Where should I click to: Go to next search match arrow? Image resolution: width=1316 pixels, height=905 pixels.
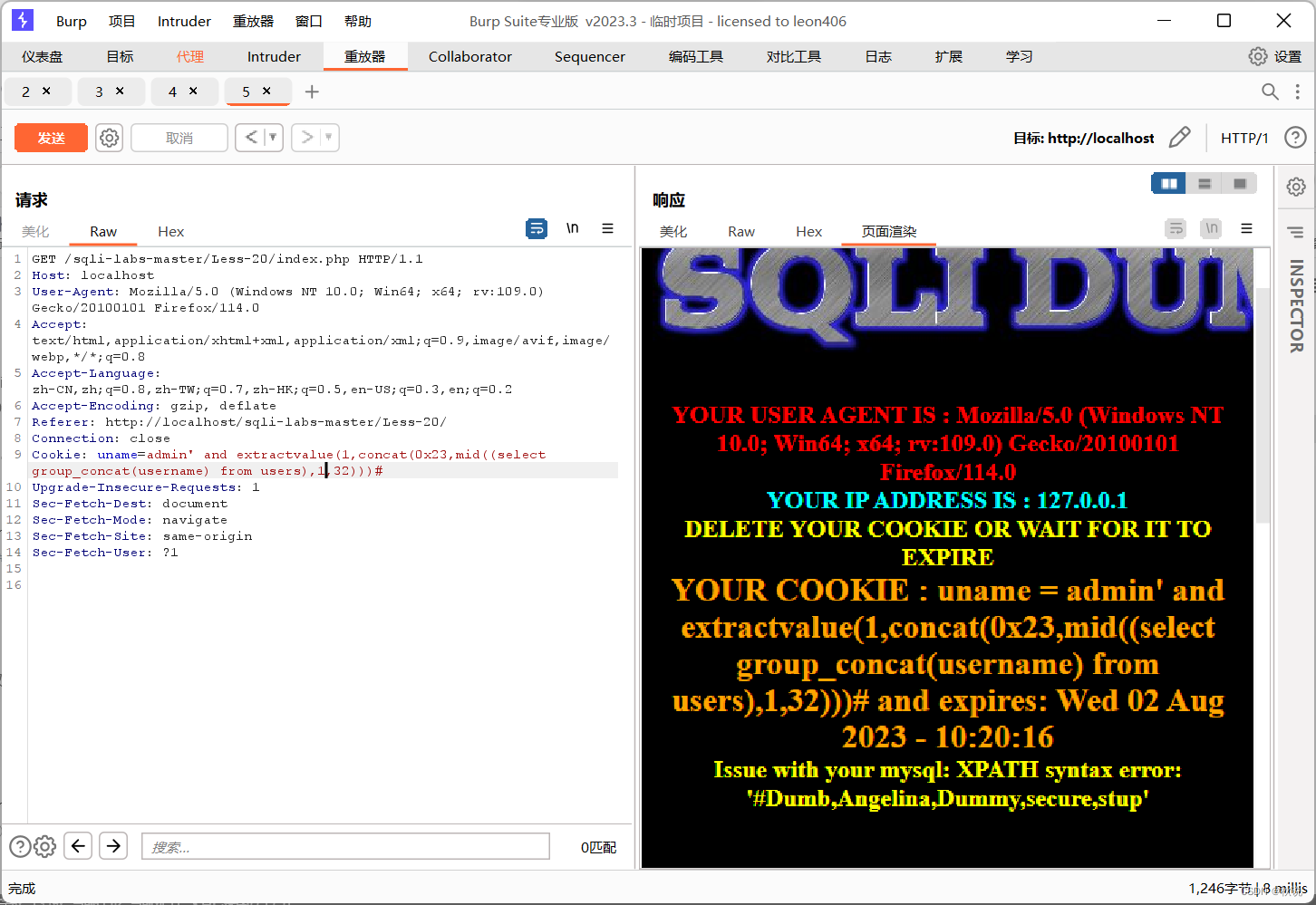113,846
